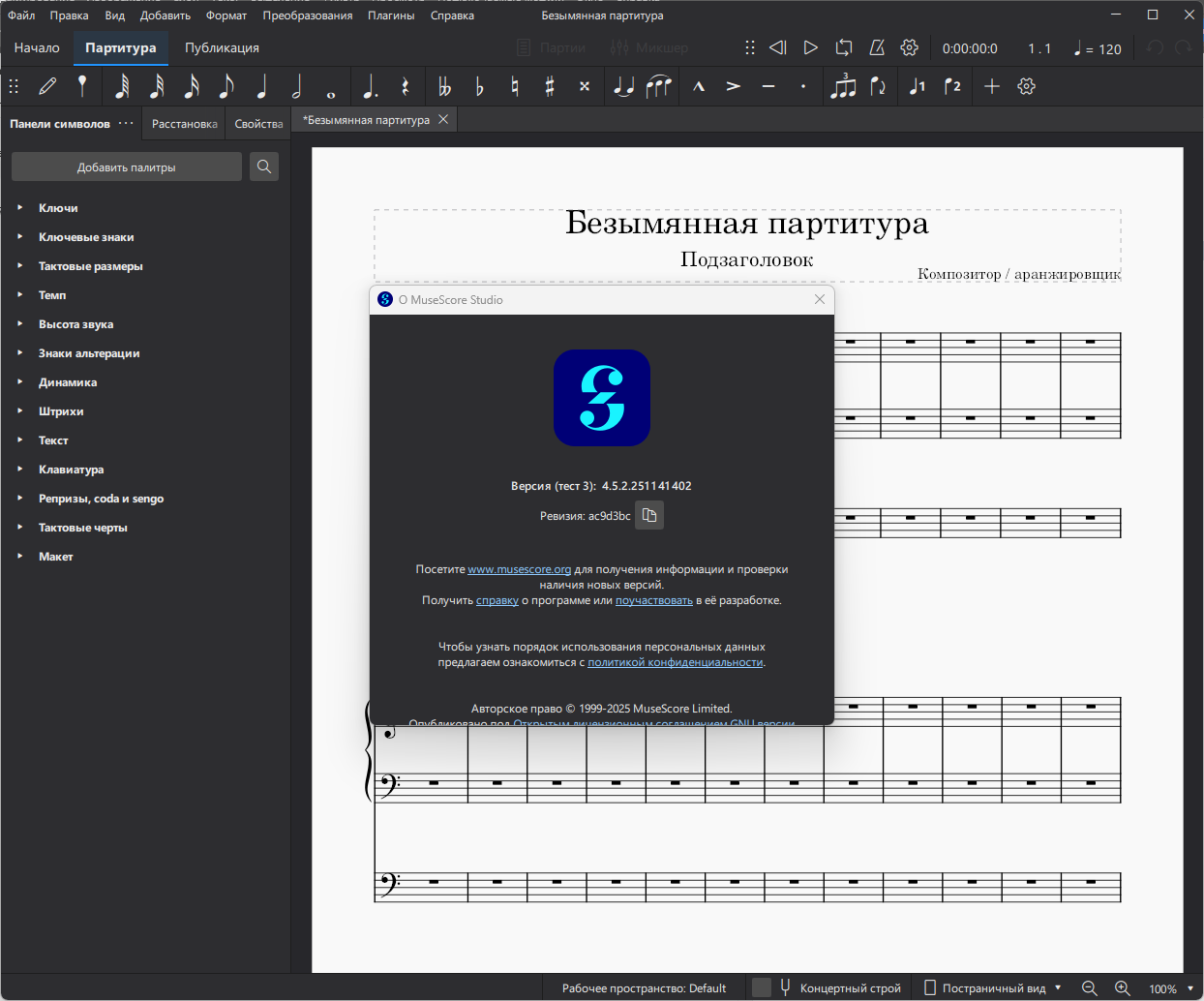
Task: Apply double sharp accidental
Action: tap(585, 86)
